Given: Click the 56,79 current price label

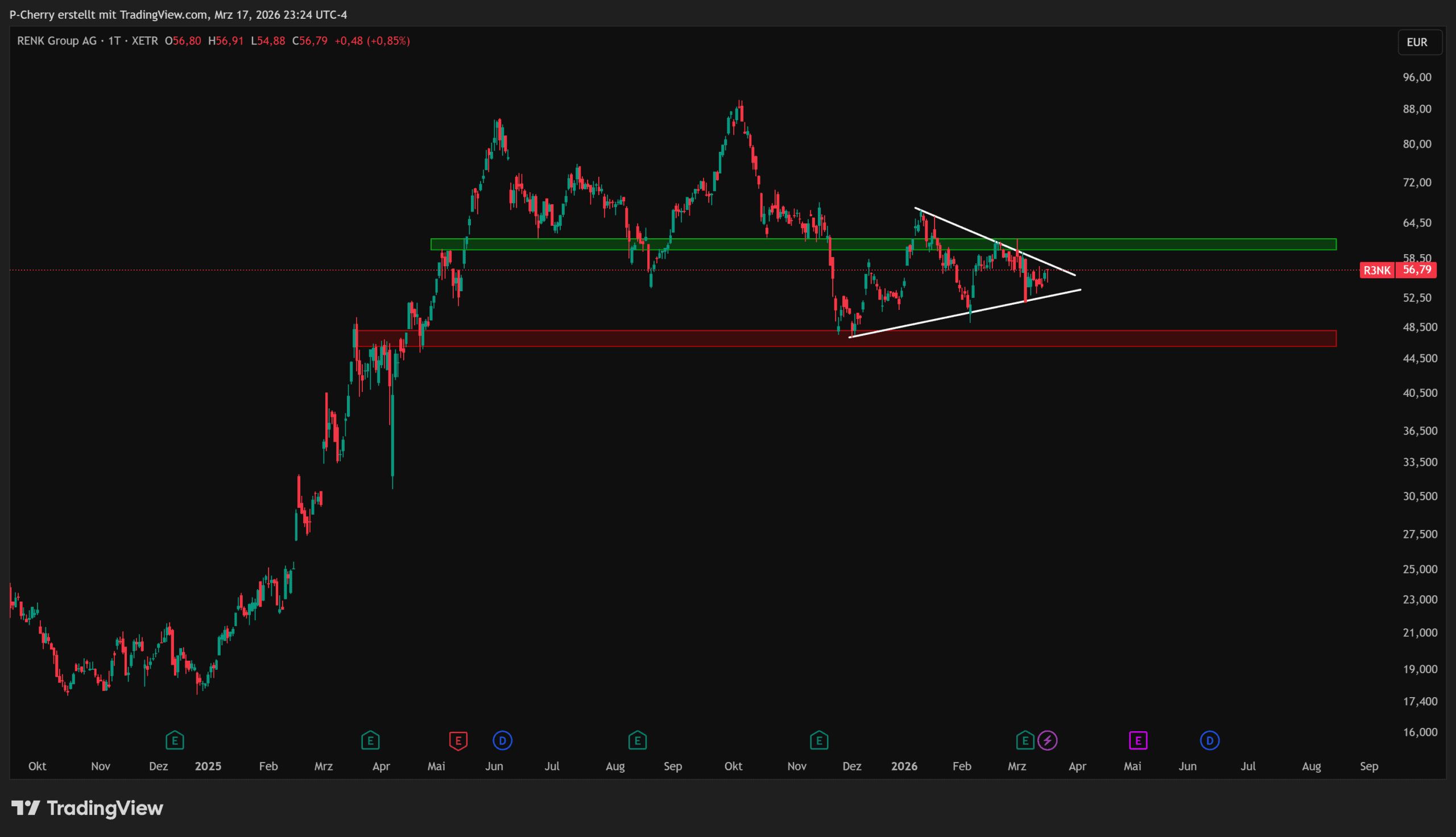Looking at the screenshot, I should click(1416, 270).
